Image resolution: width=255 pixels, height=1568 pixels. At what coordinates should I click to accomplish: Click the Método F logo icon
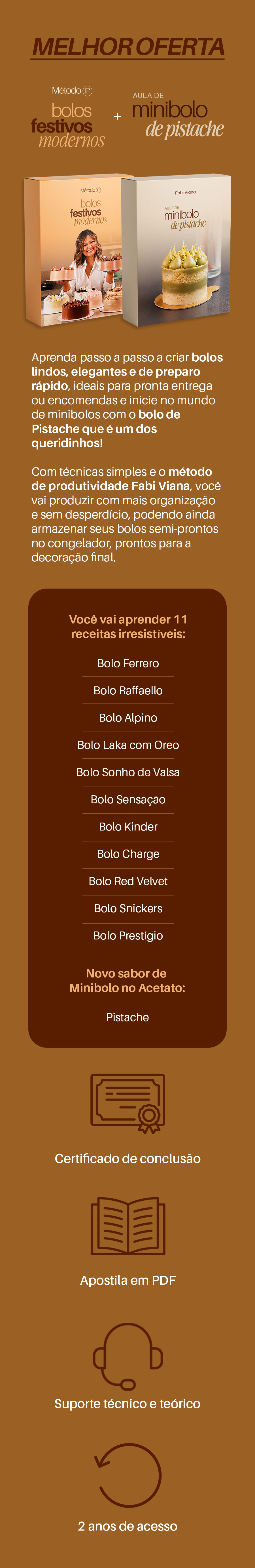coord(87,91)
